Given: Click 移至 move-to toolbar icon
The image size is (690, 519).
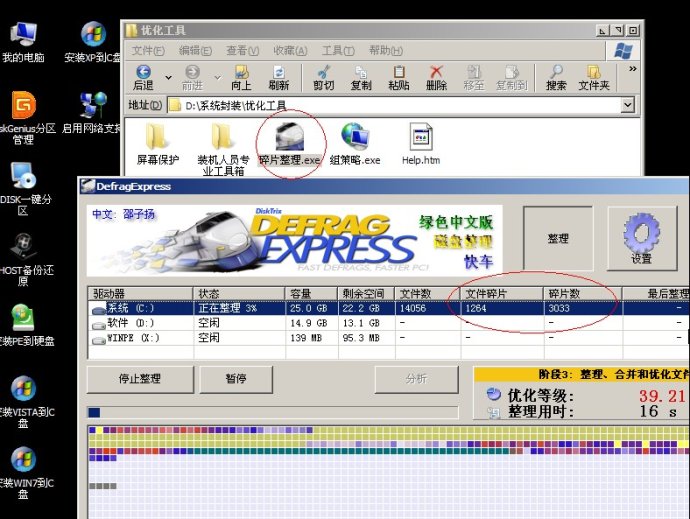Looking at the screenshot, I should (474, 77).
